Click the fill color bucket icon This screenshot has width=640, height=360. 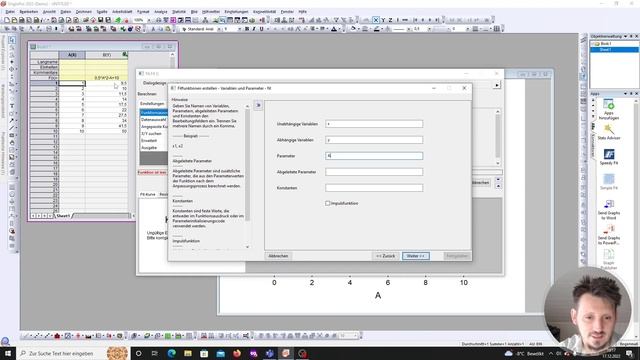pyautogui.click(x=353, y=29)
